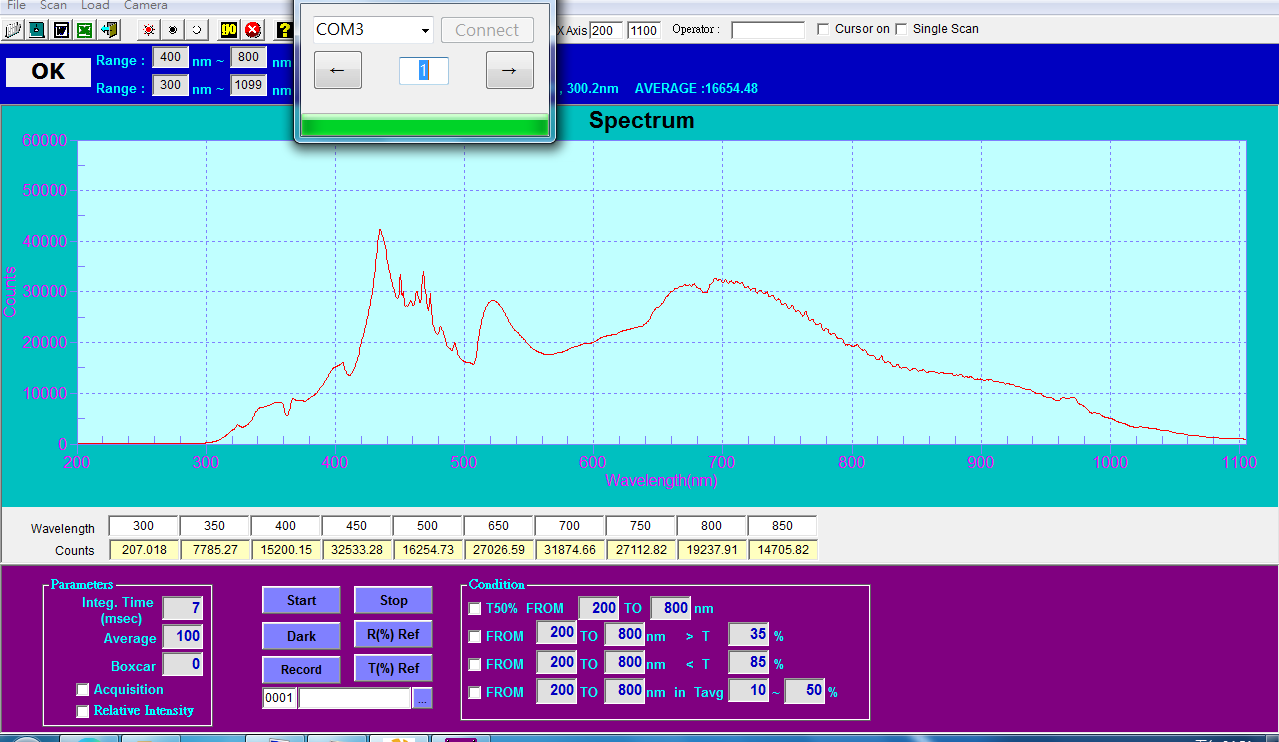Click the first Range start field 400
This screenshot has width=1279, height=742.
pyautogui.click(x=170, y=58)
